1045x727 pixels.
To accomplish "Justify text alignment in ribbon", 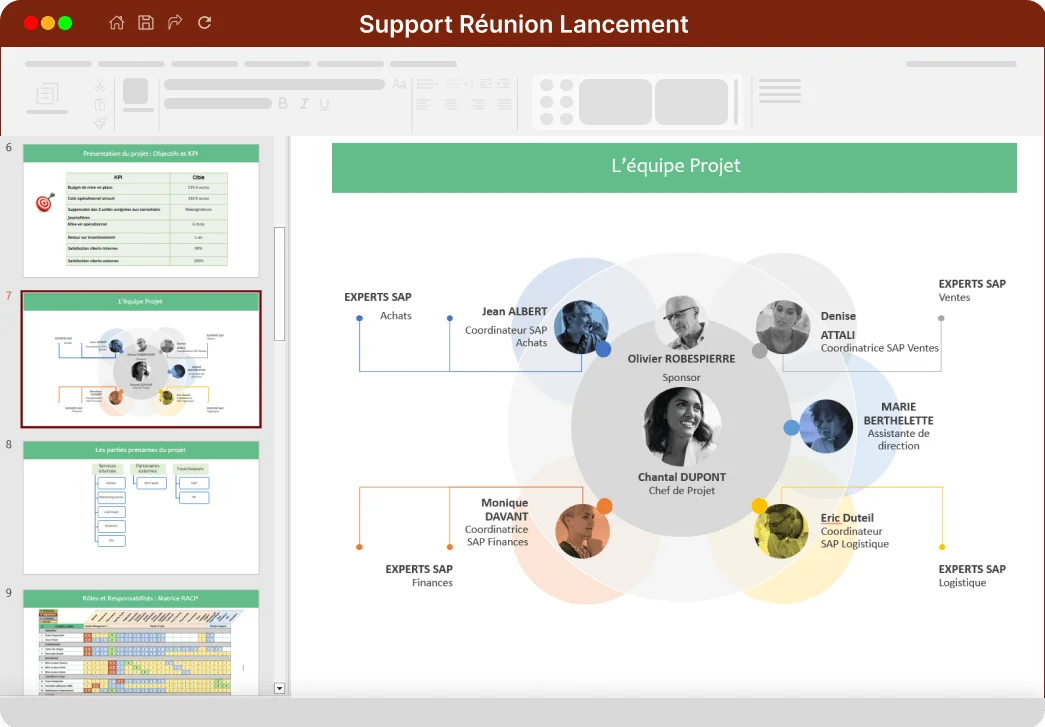I will [x=505, y=105].
